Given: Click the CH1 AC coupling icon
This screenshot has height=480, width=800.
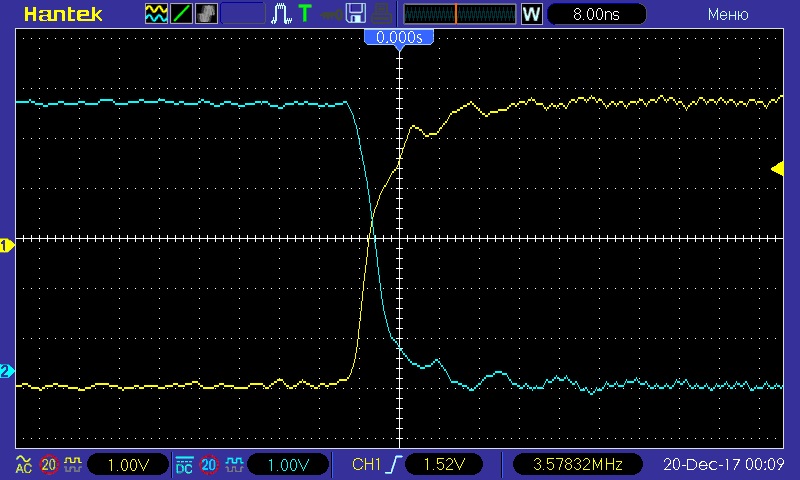Looking at the screenshot, I should tap(23, 464).
